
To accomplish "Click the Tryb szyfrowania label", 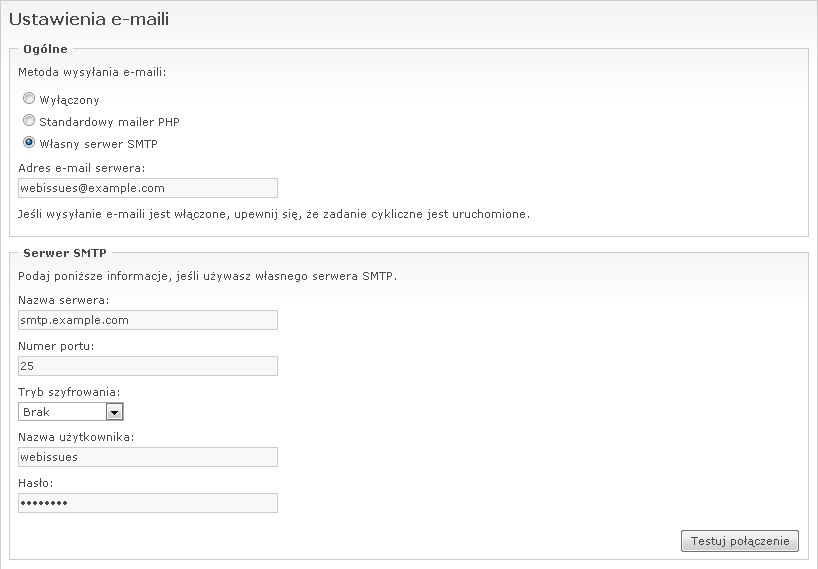I will (70, 391).
